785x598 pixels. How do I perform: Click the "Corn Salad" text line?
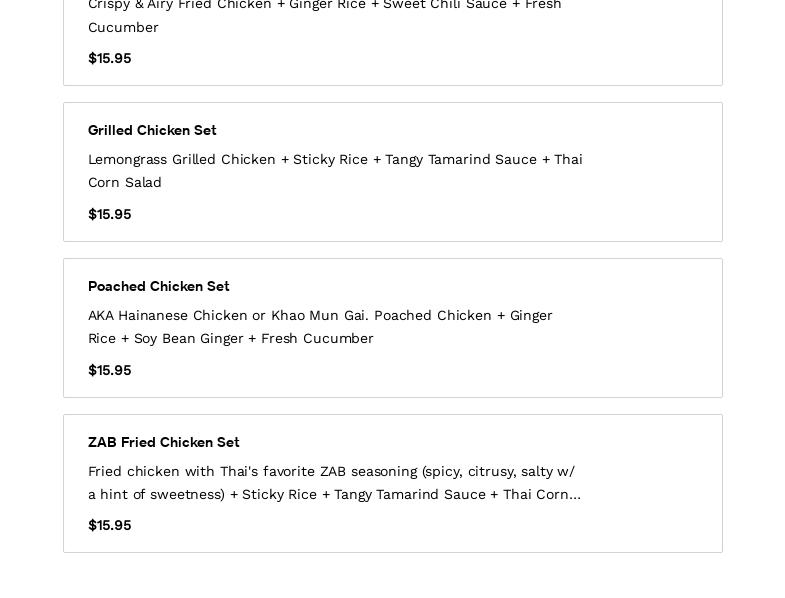click(x=125, y=182)
